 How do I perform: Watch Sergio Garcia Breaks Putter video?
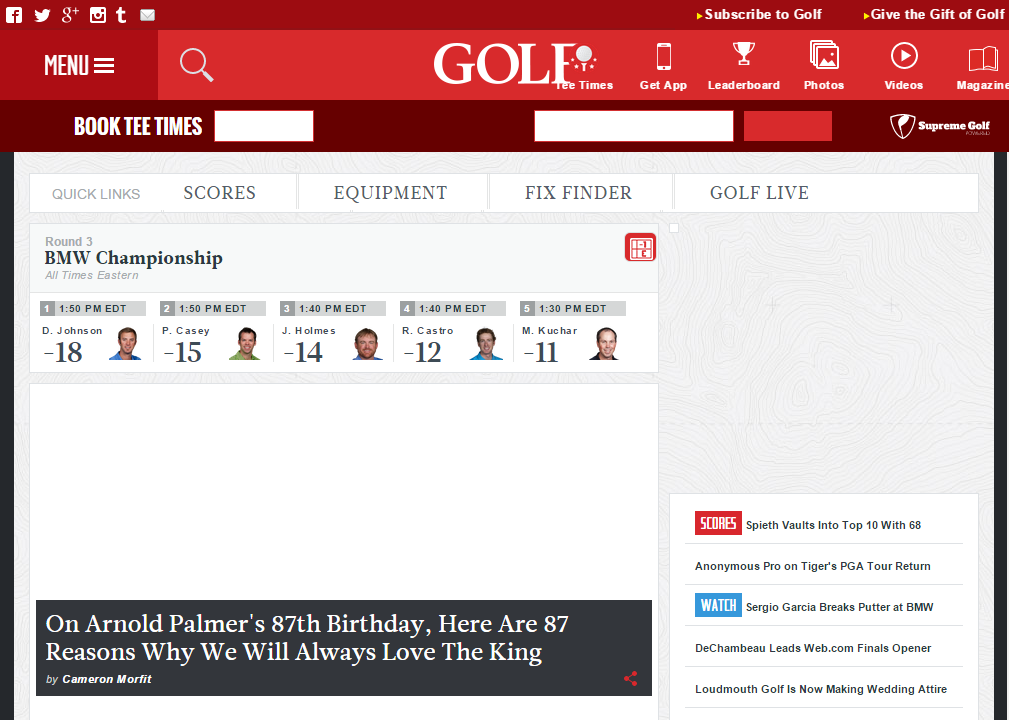click(840, 607)
